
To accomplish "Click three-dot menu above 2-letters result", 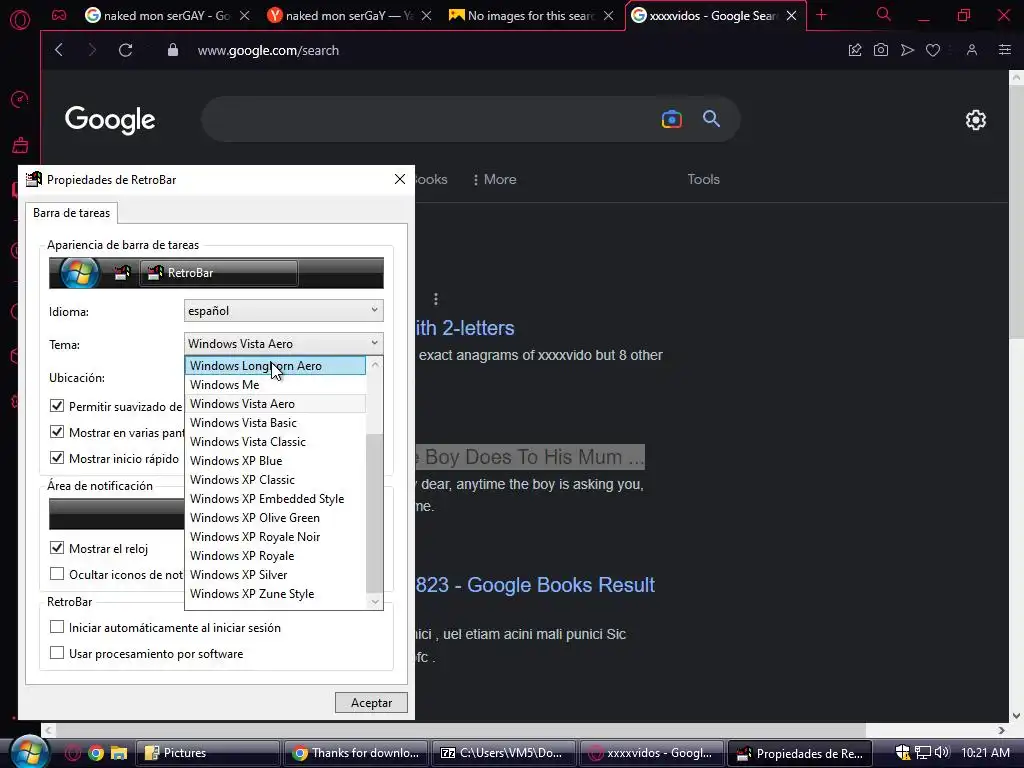I will click(436, 299).
